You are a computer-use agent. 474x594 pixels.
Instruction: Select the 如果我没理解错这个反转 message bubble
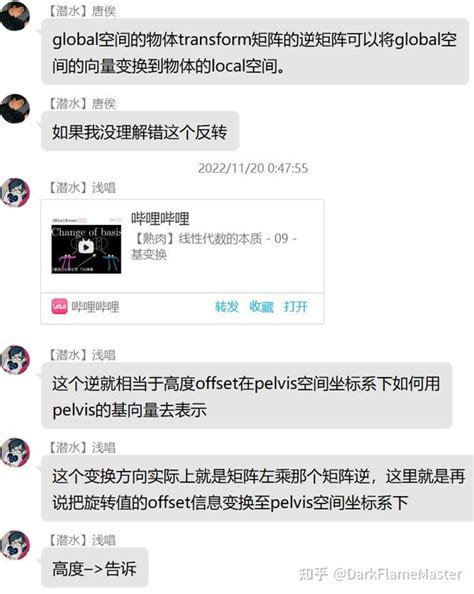point(140,131)
